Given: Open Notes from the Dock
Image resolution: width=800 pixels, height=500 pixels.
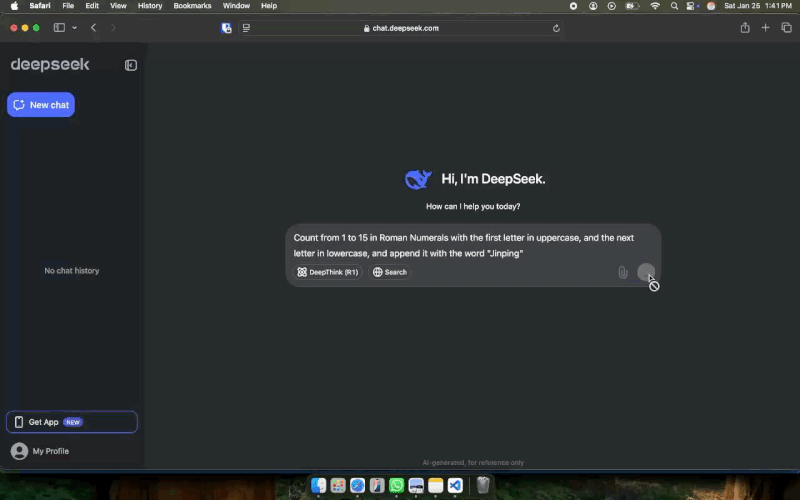Looking at the screenshot, I should click(x=435, y=485).
